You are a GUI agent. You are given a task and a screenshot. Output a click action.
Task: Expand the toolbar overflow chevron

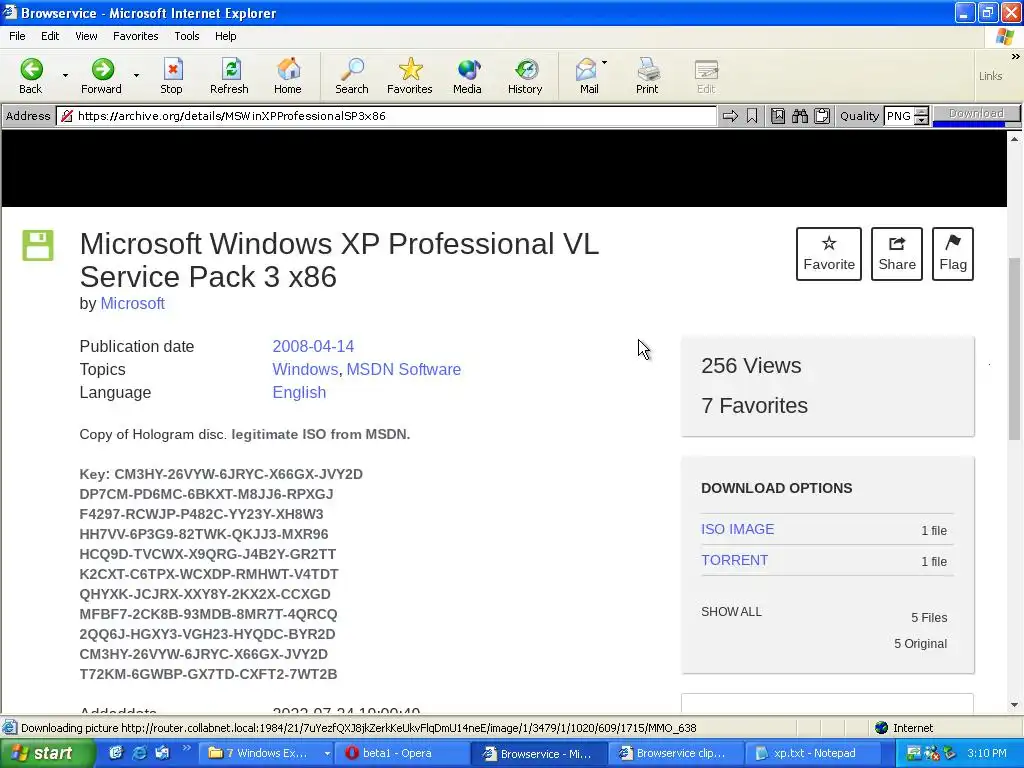(x=1015, y=57)
